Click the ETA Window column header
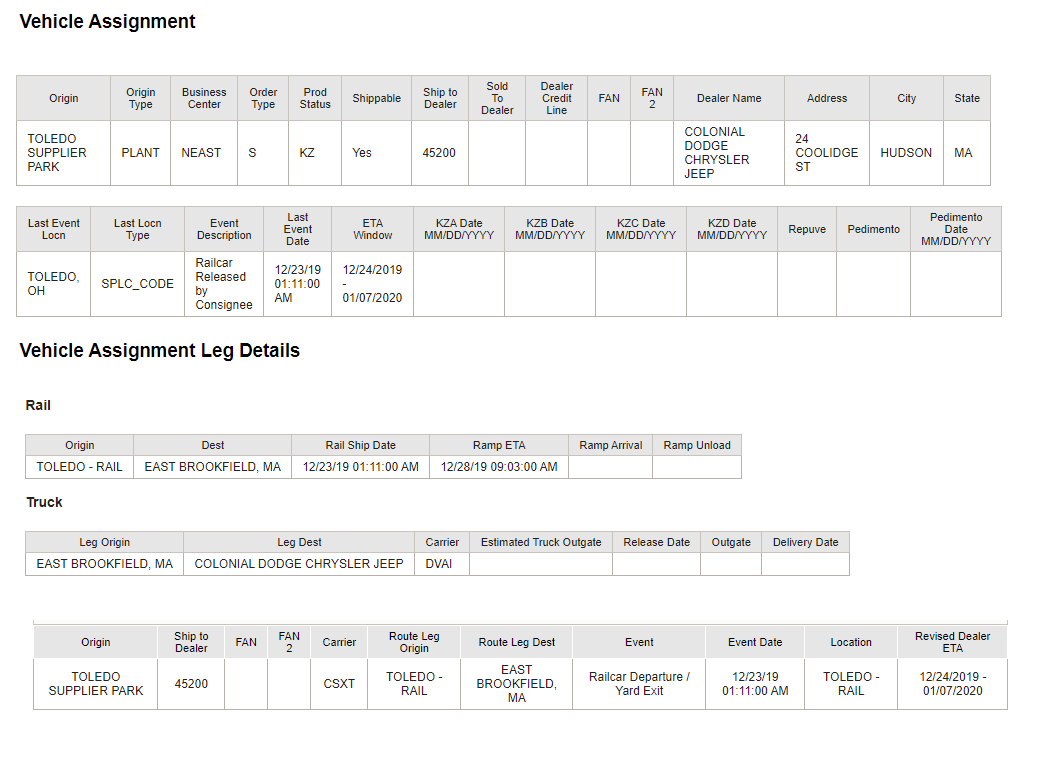Viewport: 1054px width, 782px height. [372, 229]
